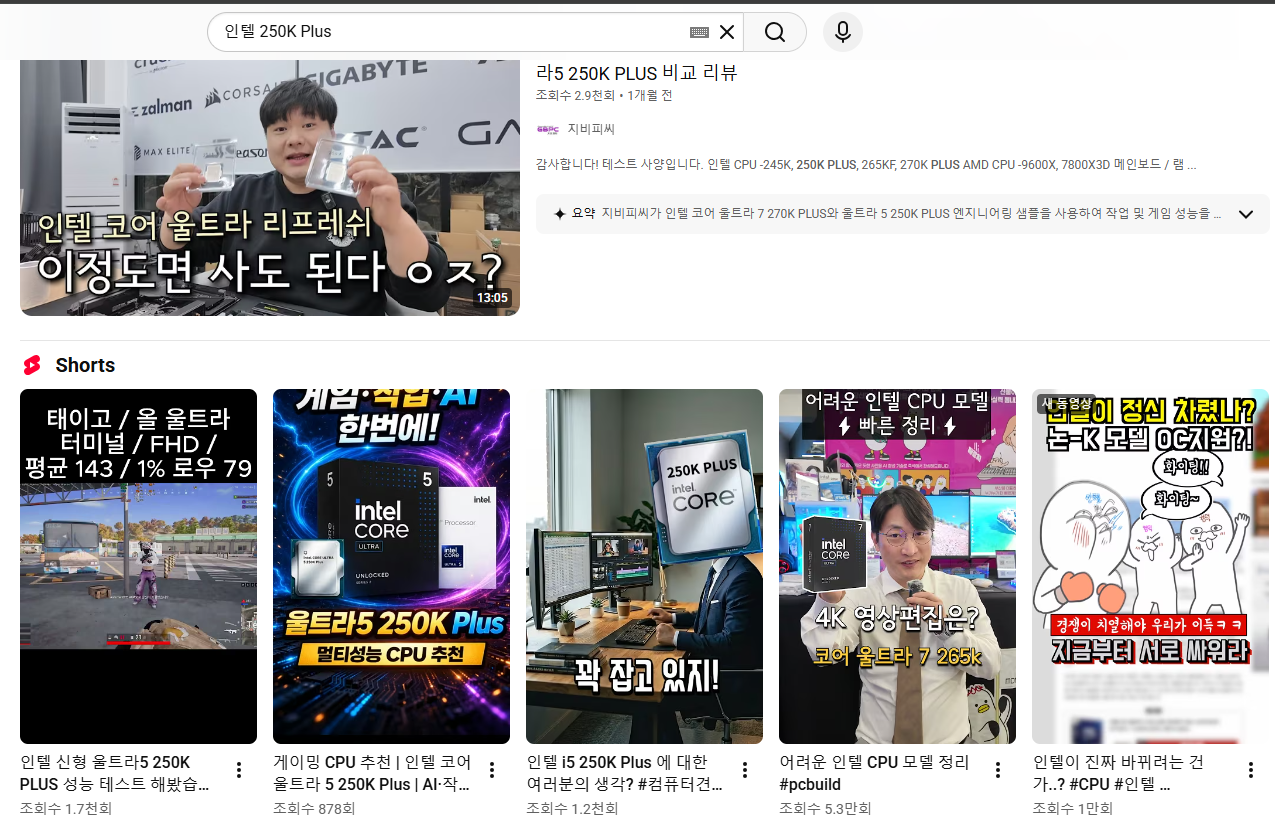Screen dimensions: 1275x815
Task: Click the Shorts logo icon
Action: 33,365
